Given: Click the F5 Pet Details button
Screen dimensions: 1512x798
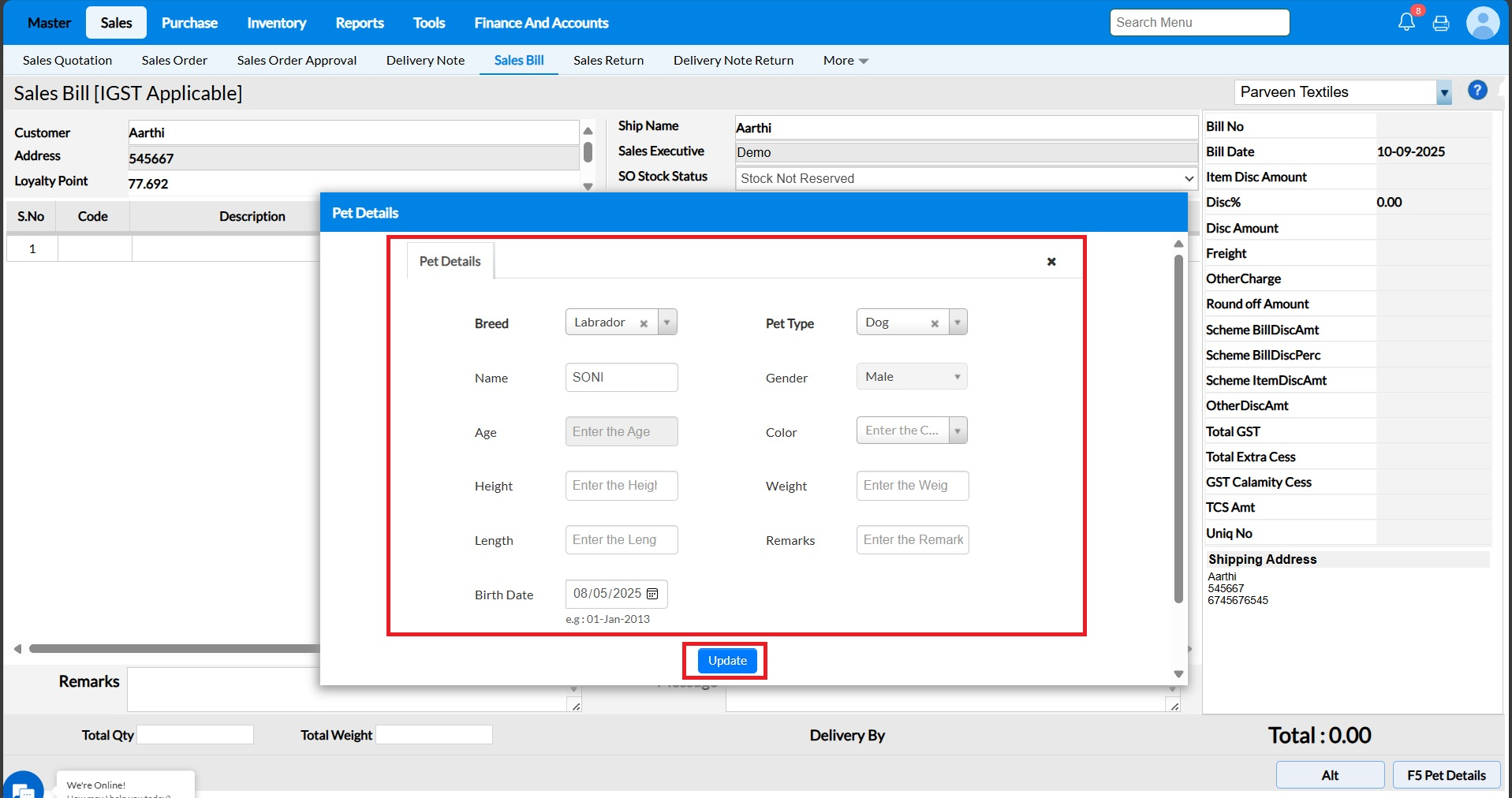Looking at the screenshot, I should [x=1447, y=775].
